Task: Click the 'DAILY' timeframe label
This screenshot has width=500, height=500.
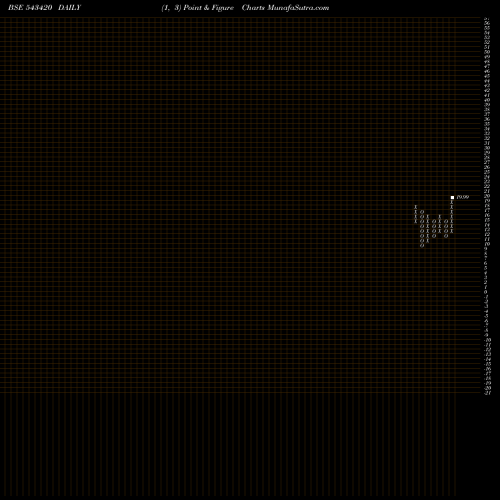Action: point(69,8)
